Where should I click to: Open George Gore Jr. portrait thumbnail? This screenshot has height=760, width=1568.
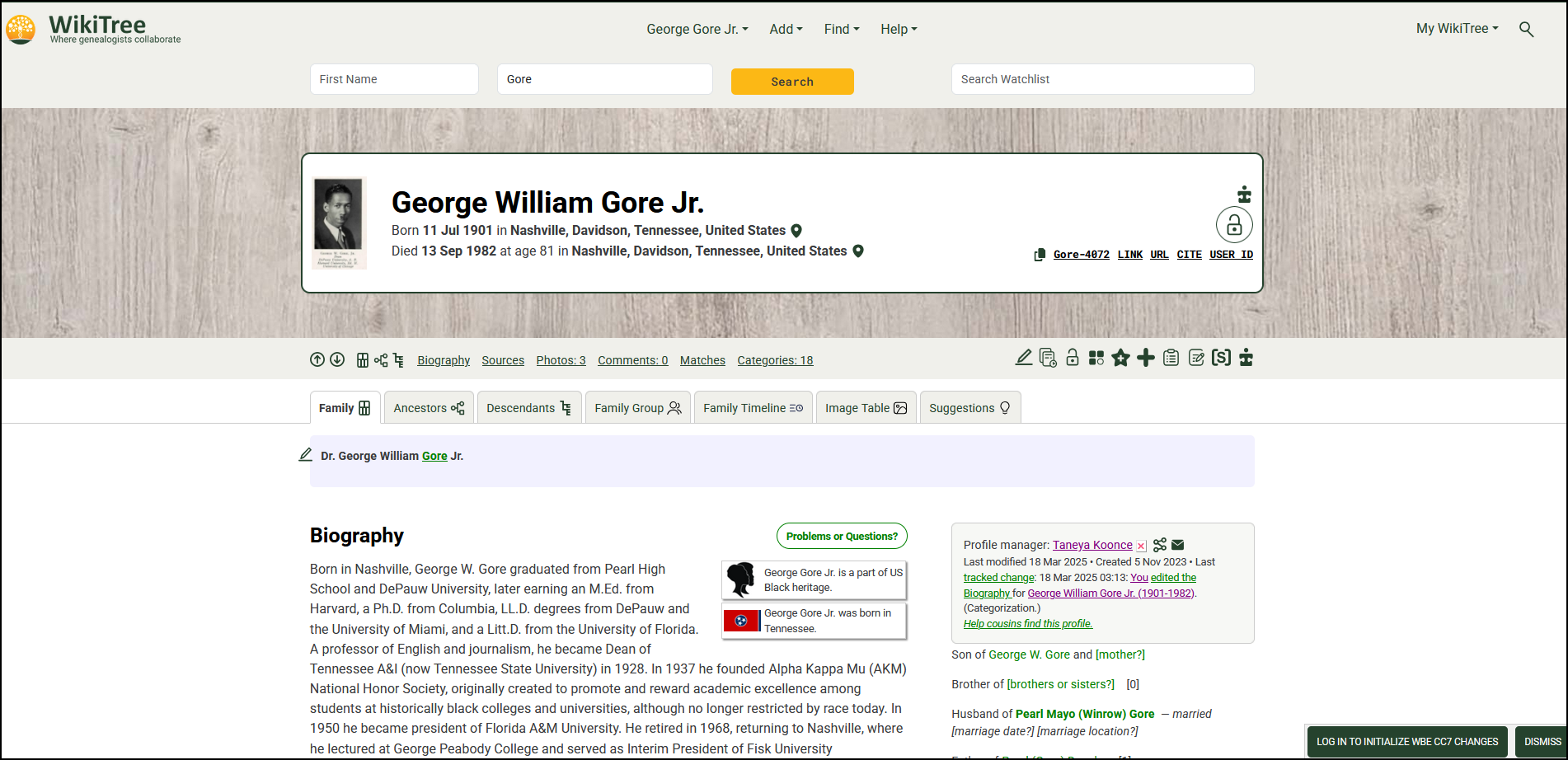(340, 223)
